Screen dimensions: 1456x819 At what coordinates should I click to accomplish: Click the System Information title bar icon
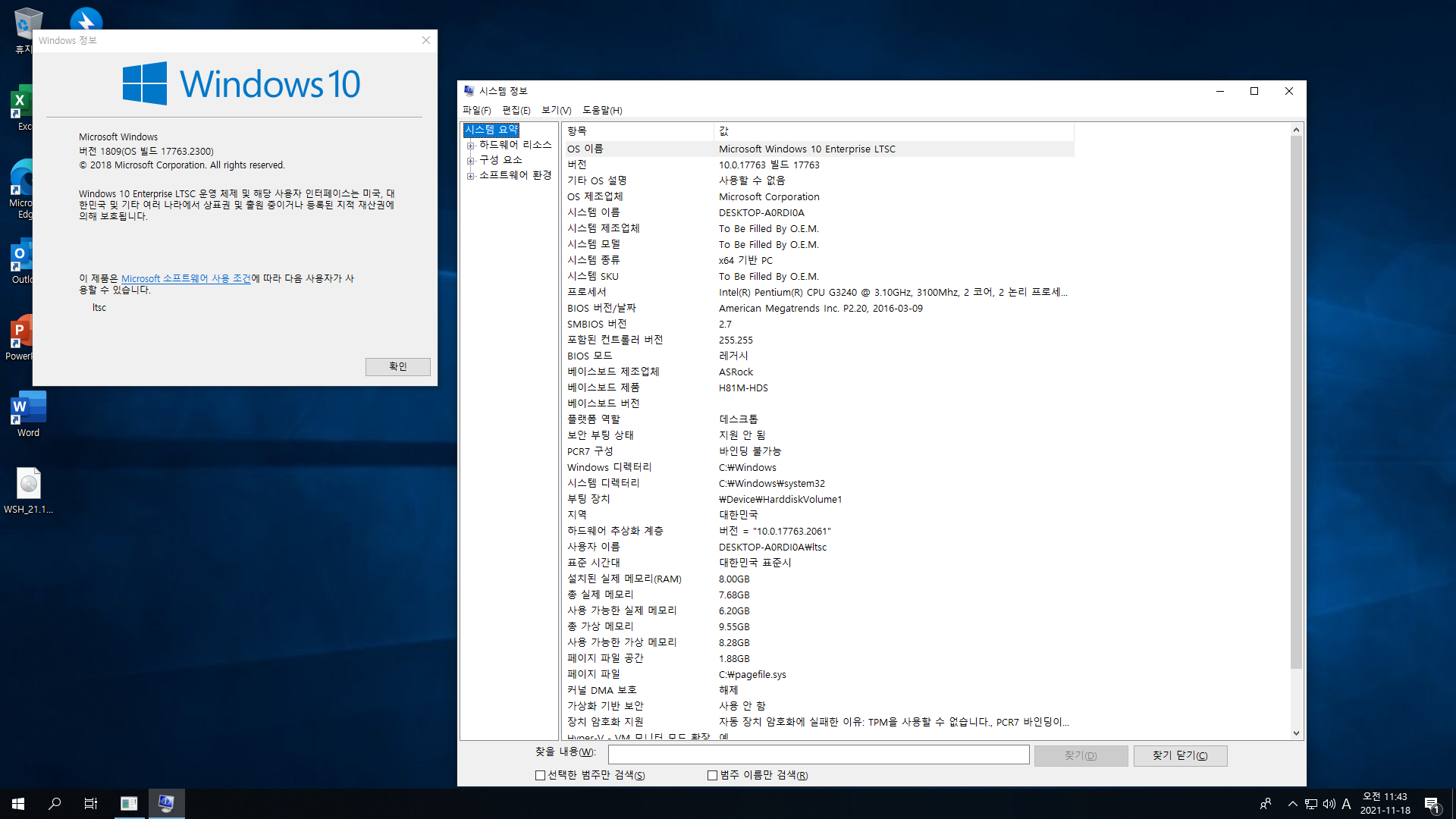(469, 91)
